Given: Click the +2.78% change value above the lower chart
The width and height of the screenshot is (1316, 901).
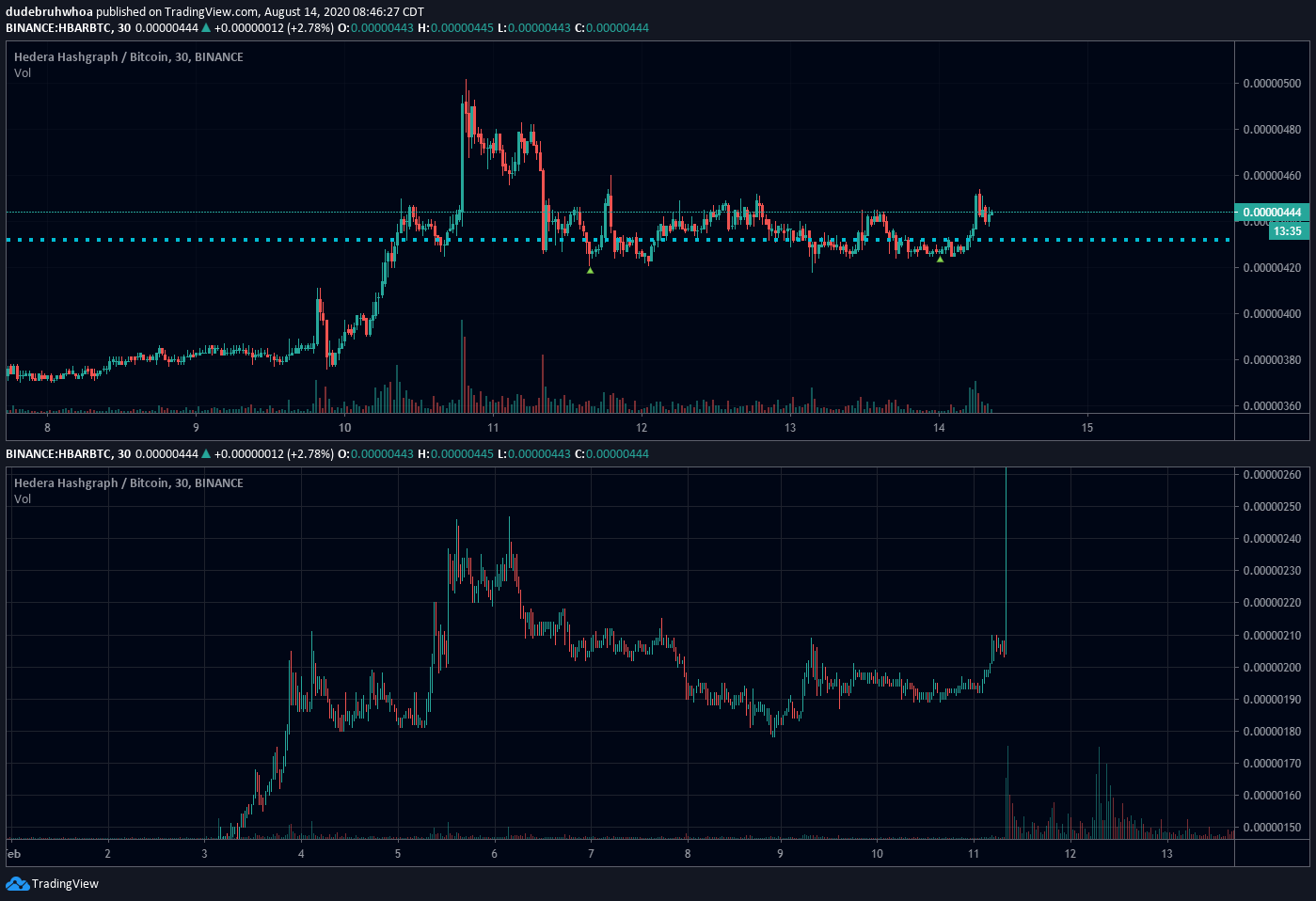Looking at the screenshot, I should tap(310, 454).
